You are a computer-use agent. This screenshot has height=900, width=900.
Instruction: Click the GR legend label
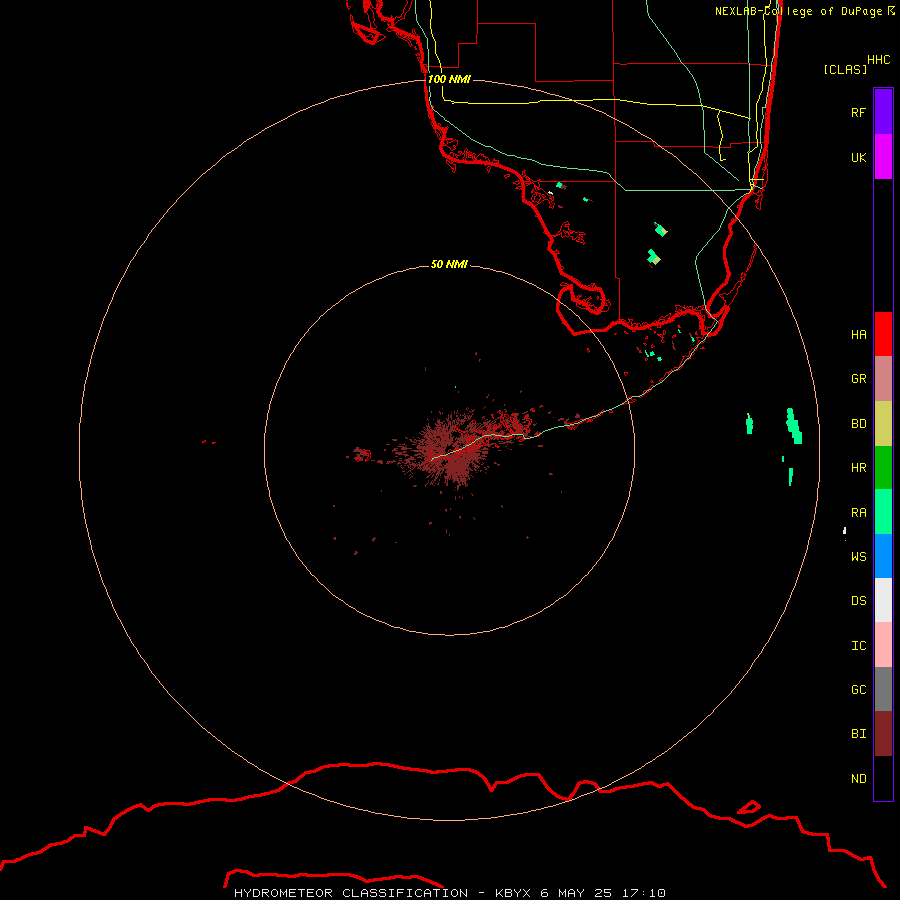click(858, 379)
